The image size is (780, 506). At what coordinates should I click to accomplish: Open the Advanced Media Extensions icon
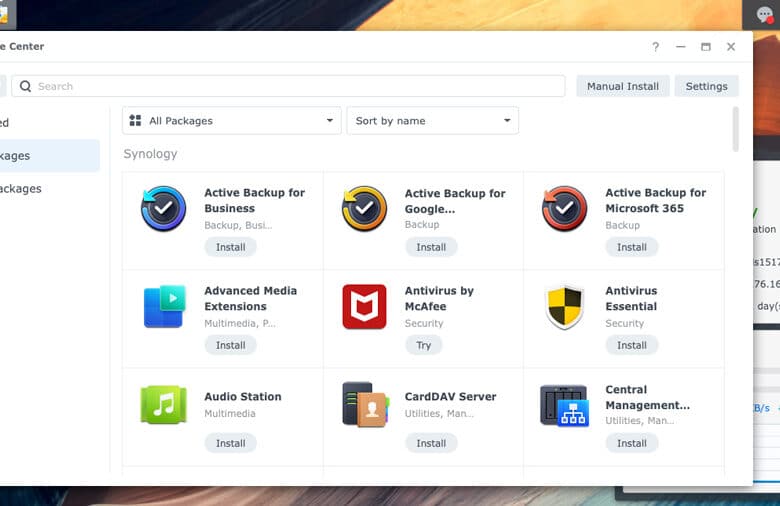click(x=164, y=306)
